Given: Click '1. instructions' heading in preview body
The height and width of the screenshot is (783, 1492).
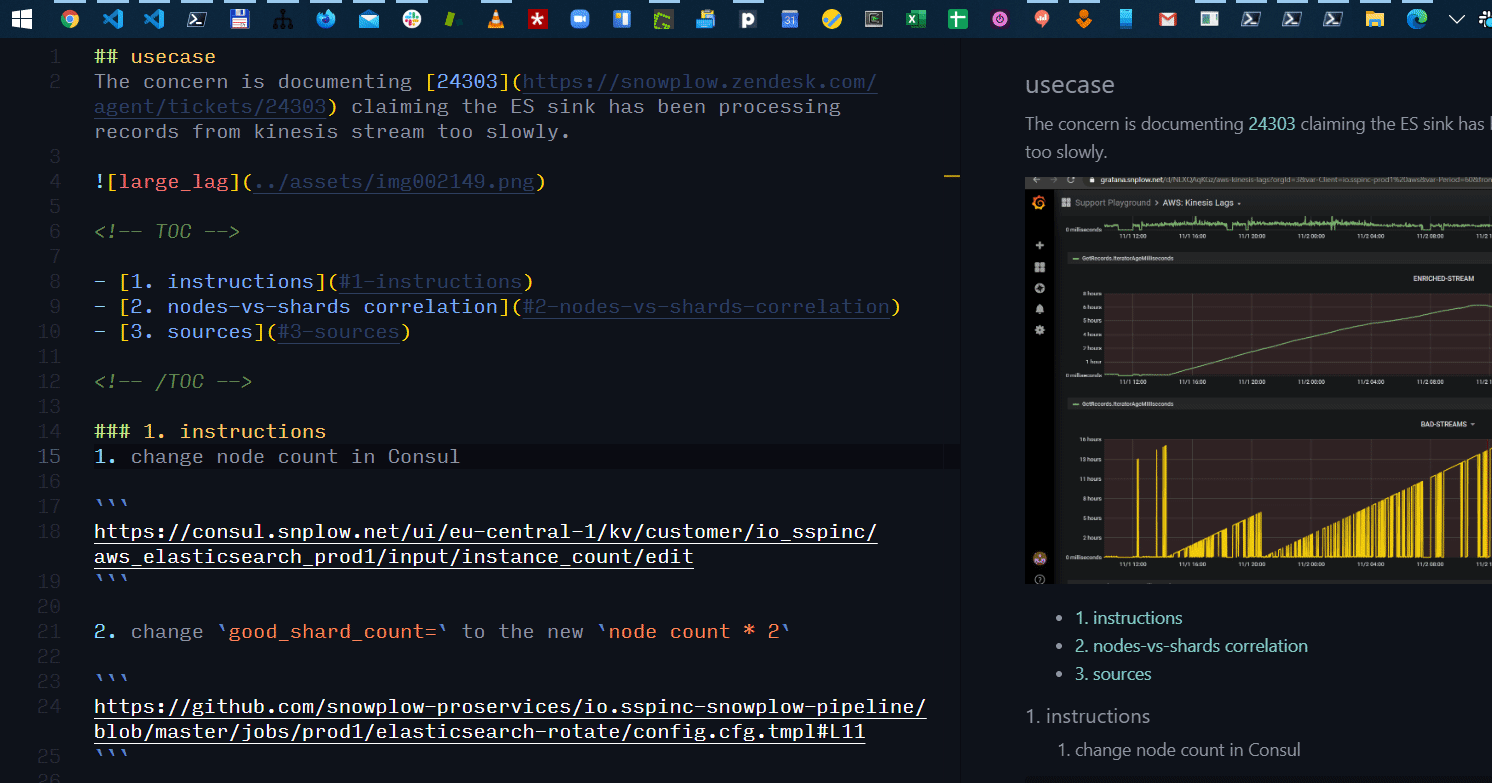Looking at the screenshot, I should (x=1088, y=716).
